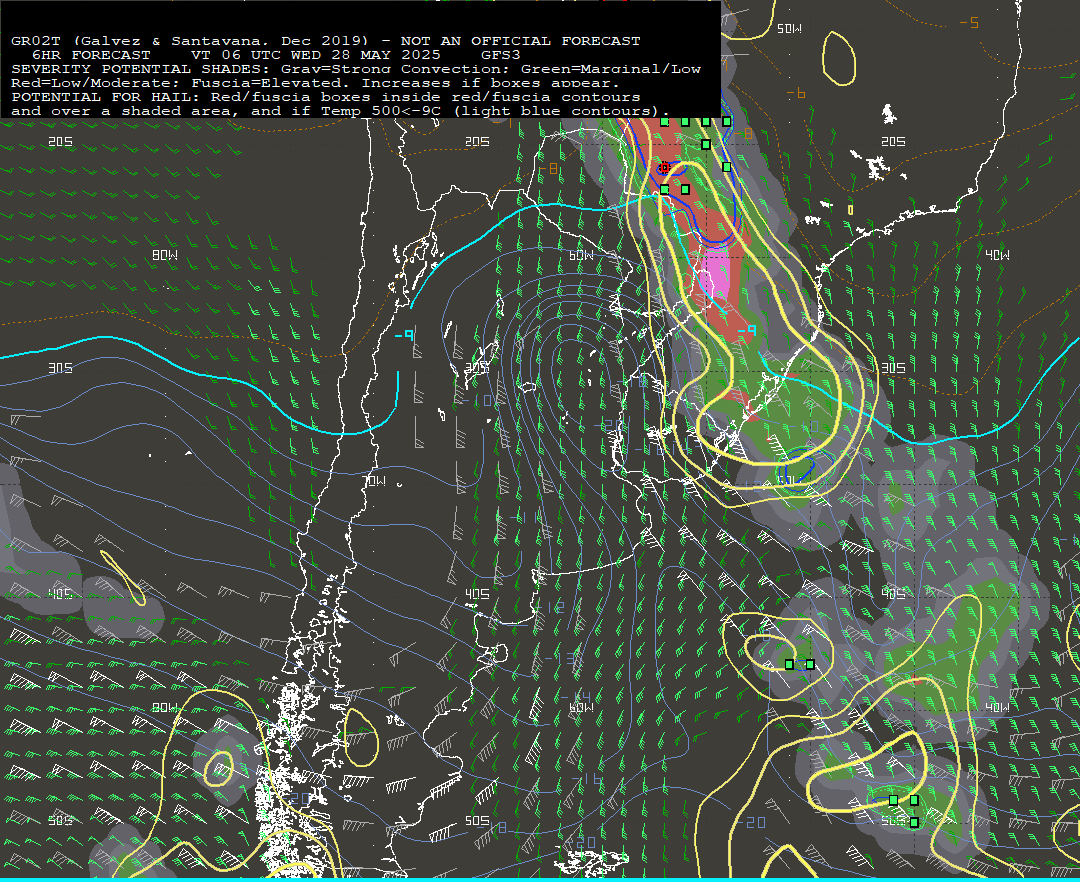Click the small closed yellow contour below 50W
The height and width of the screenshot is (882, 1080).
coord(838,59)
